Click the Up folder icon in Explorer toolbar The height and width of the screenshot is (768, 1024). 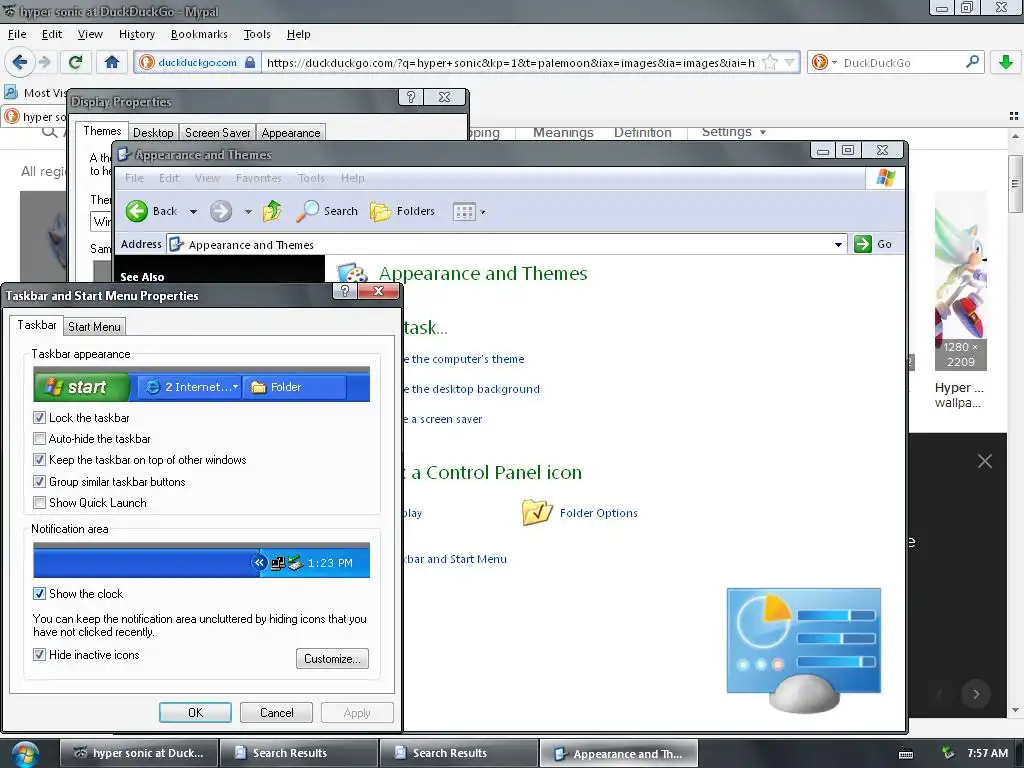(x=272, y=211)
